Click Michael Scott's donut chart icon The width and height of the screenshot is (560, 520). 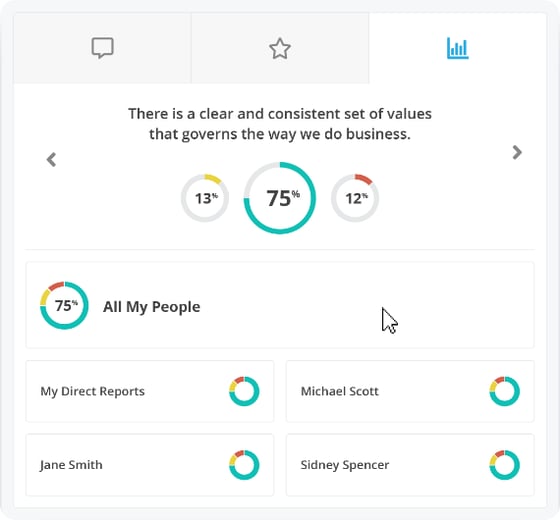[505, 391]
